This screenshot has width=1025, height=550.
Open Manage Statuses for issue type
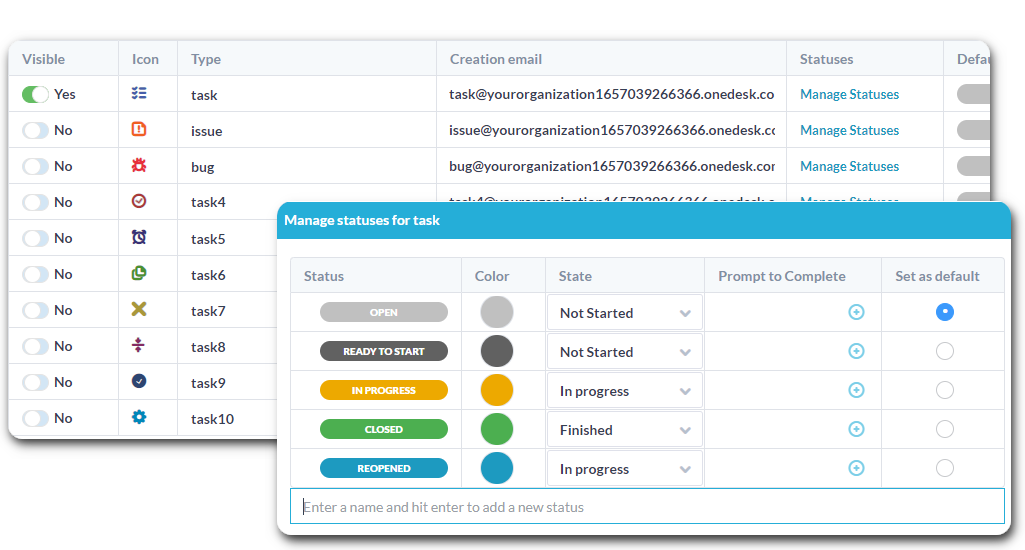coord(849,130)
